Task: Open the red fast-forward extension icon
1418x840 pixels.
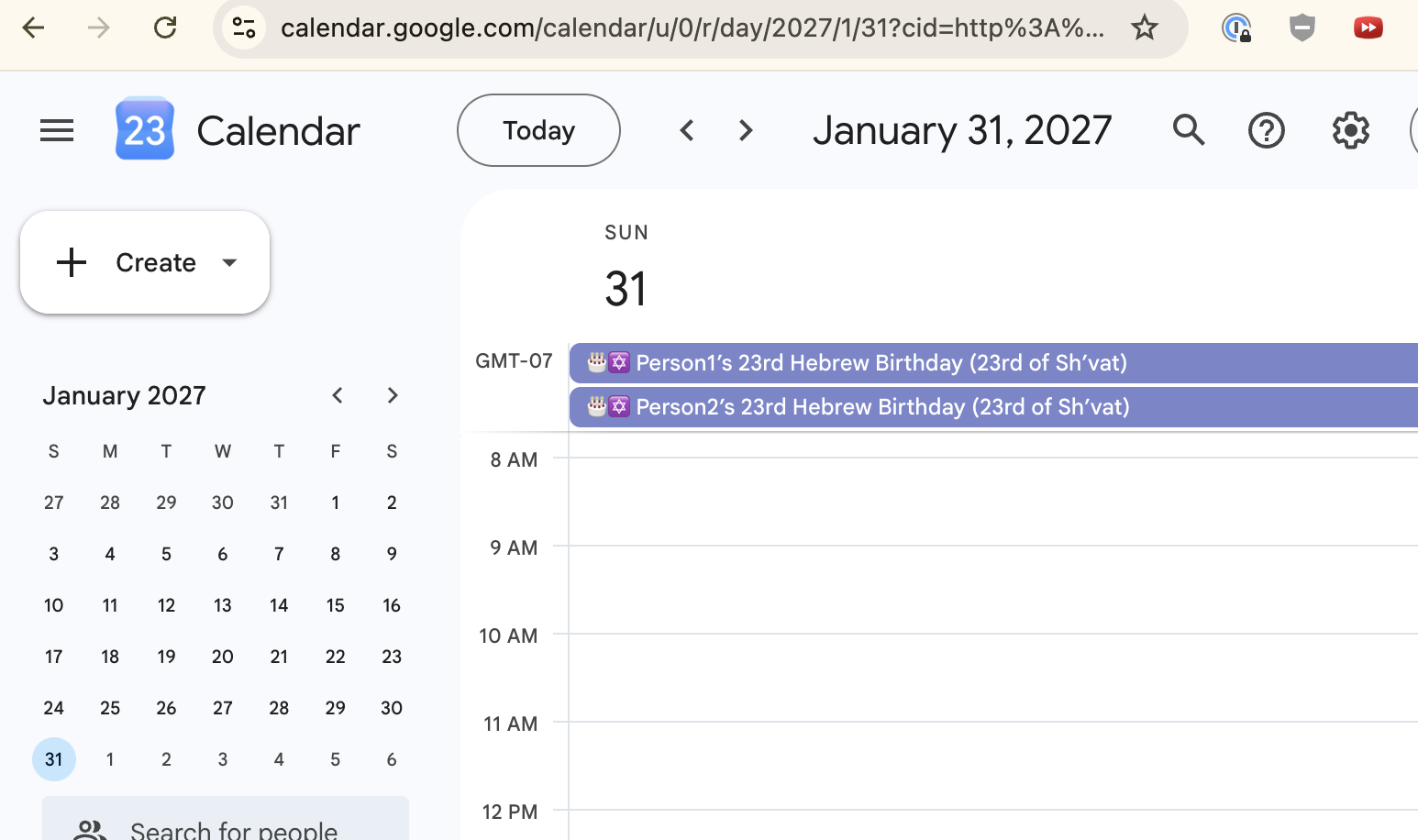Action: coord(1368,28)
